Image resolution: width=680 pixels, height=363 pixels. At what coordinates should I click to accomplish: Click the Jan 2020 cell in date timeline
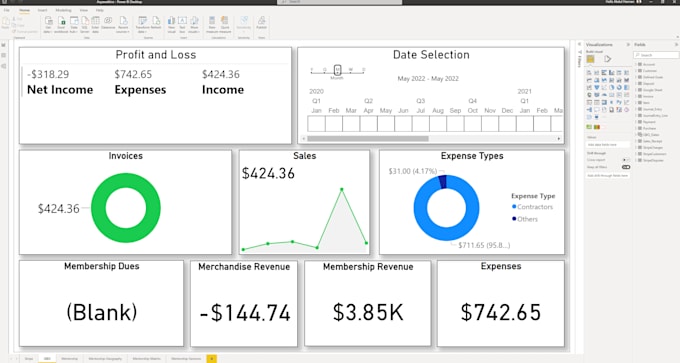click(317, 124)
